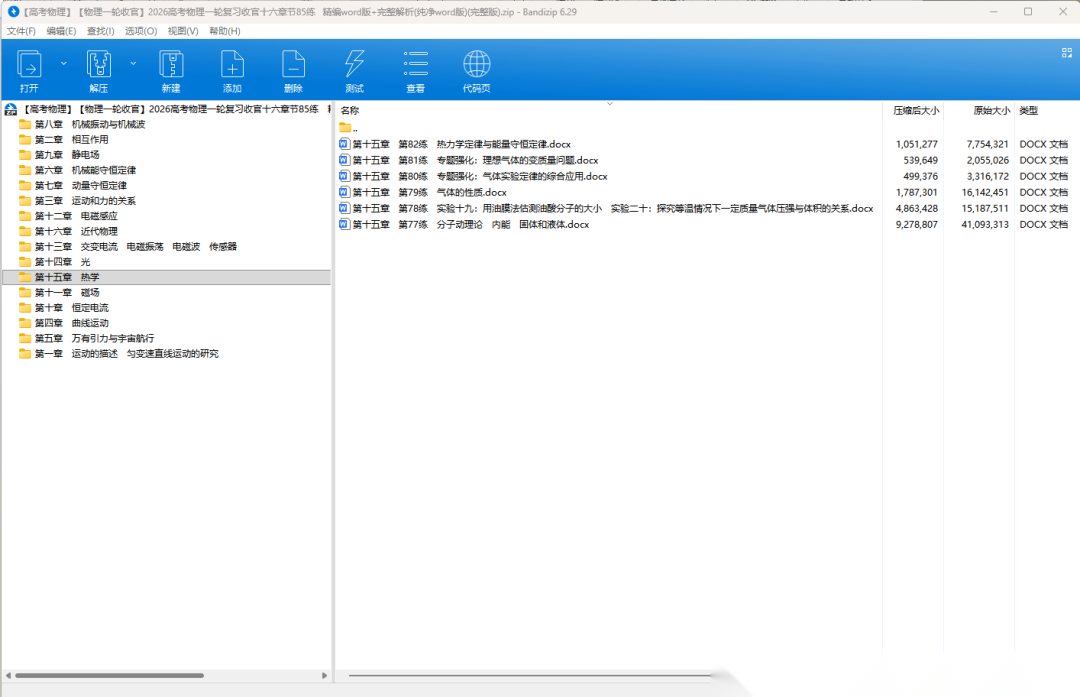Image resolution: width=1080 pixels, height=697 pixels.
Task: Click the 删除 (Delete) toolbar icon
Action: click(x=293, y=65)
